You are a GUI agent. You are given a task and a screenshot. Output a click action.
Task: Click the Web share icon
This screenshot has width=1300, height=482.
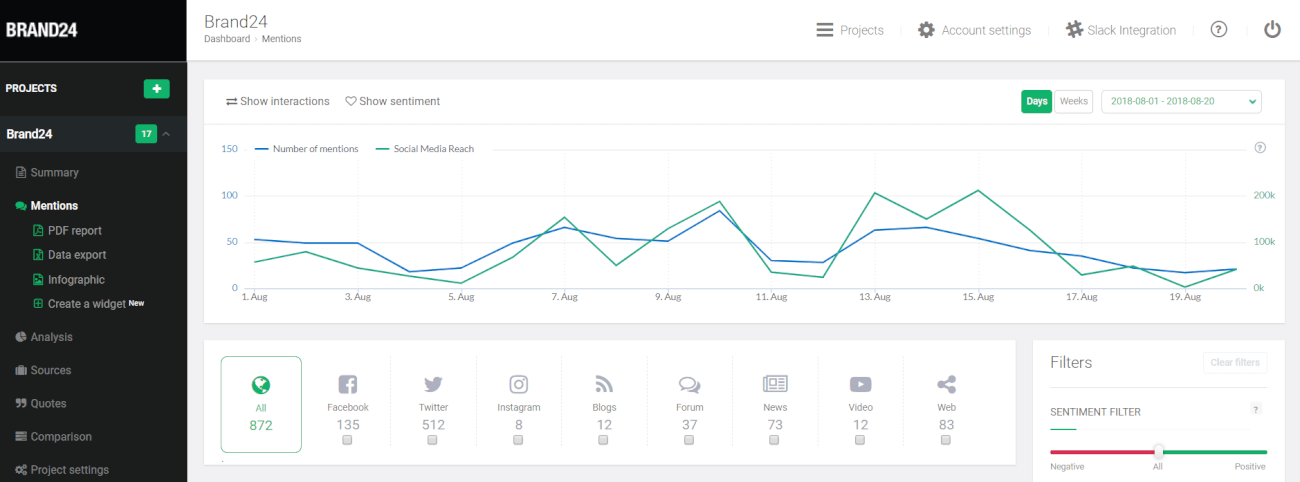946,385
